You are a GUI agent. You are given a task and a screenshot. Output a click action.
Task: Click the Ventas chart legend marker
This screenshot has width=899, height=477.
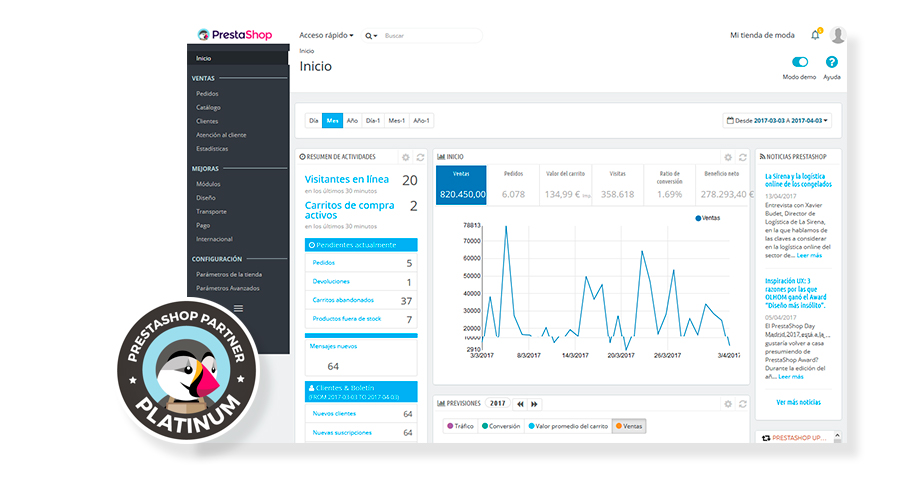(x=698, y=218)
